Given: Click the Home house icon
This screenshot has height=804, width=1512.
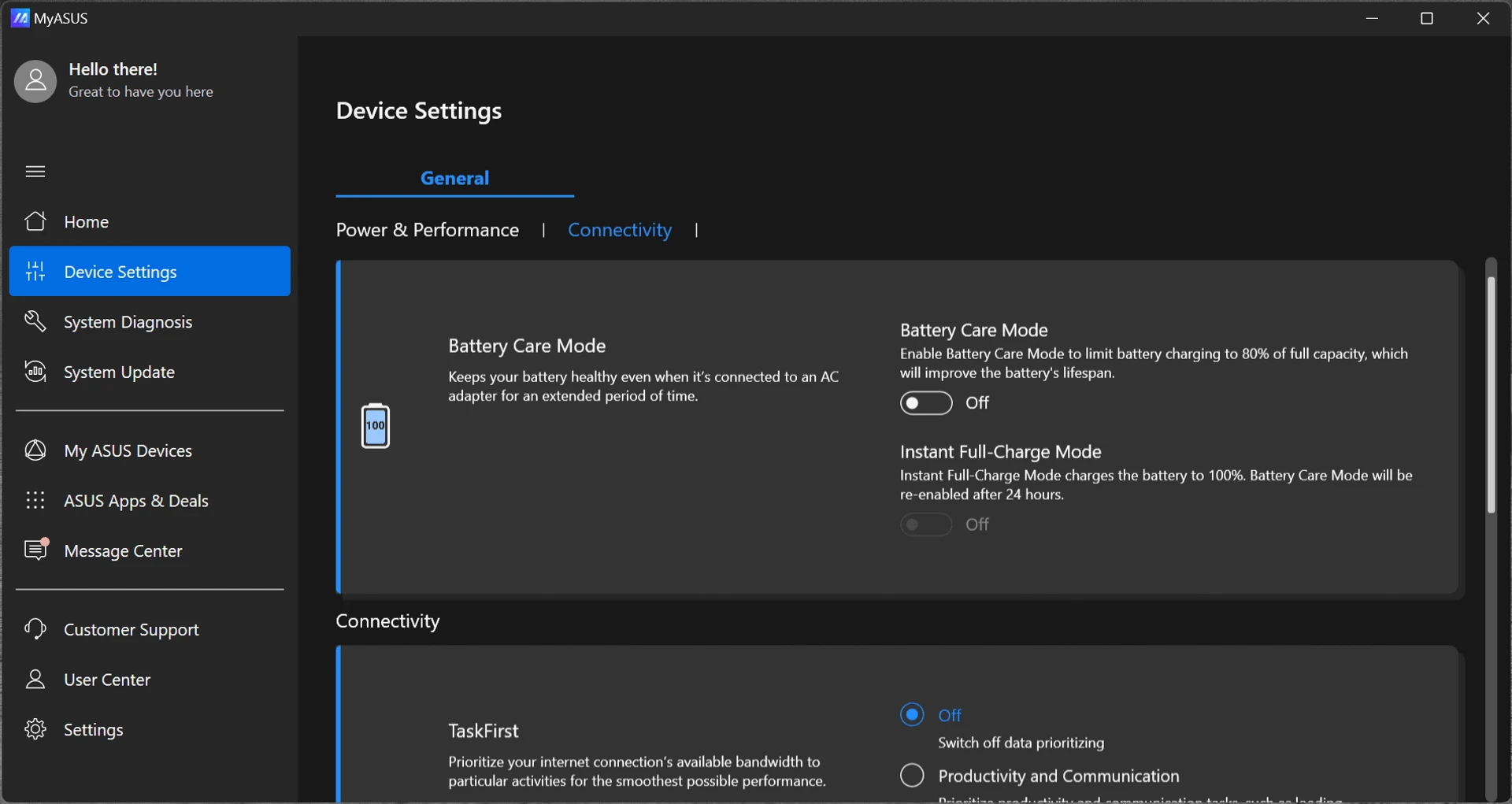Looking at the screenshot, I should click(35, 221).
